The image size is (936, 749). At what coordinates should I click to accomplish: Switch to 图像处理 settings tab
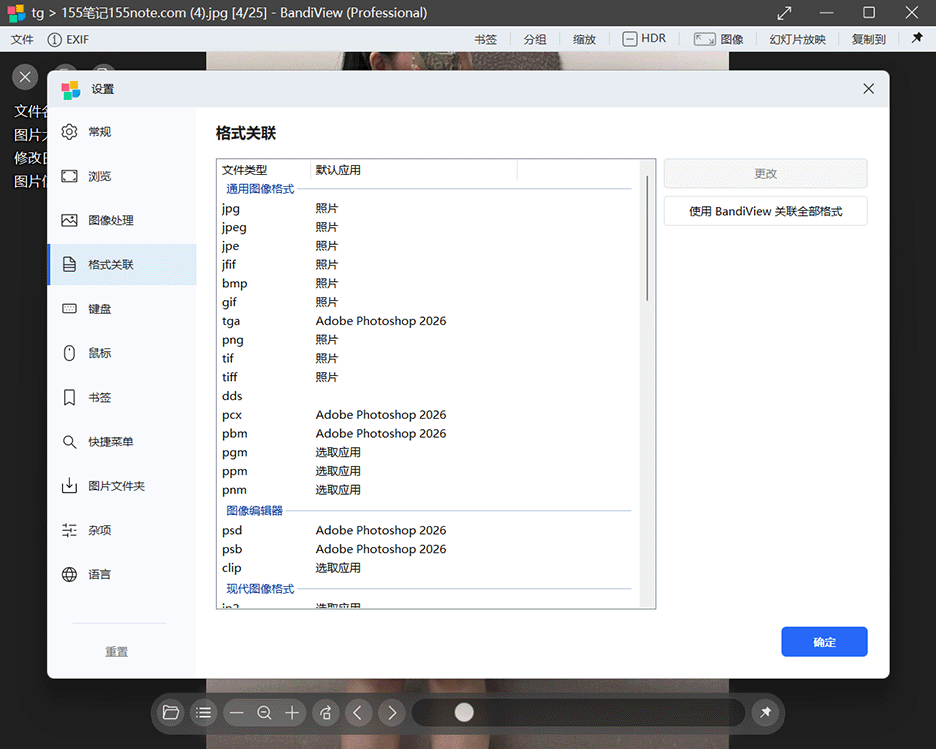tap(110, 220)
